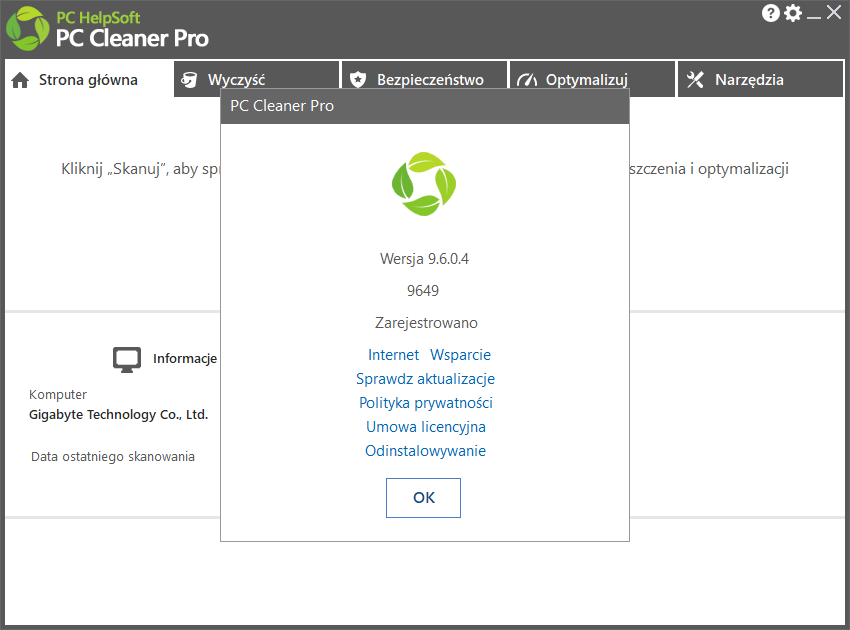The width and height of the screenshot is (850, 630).
Task: Click the Komputer label
Action: click(x=58, y=395)
